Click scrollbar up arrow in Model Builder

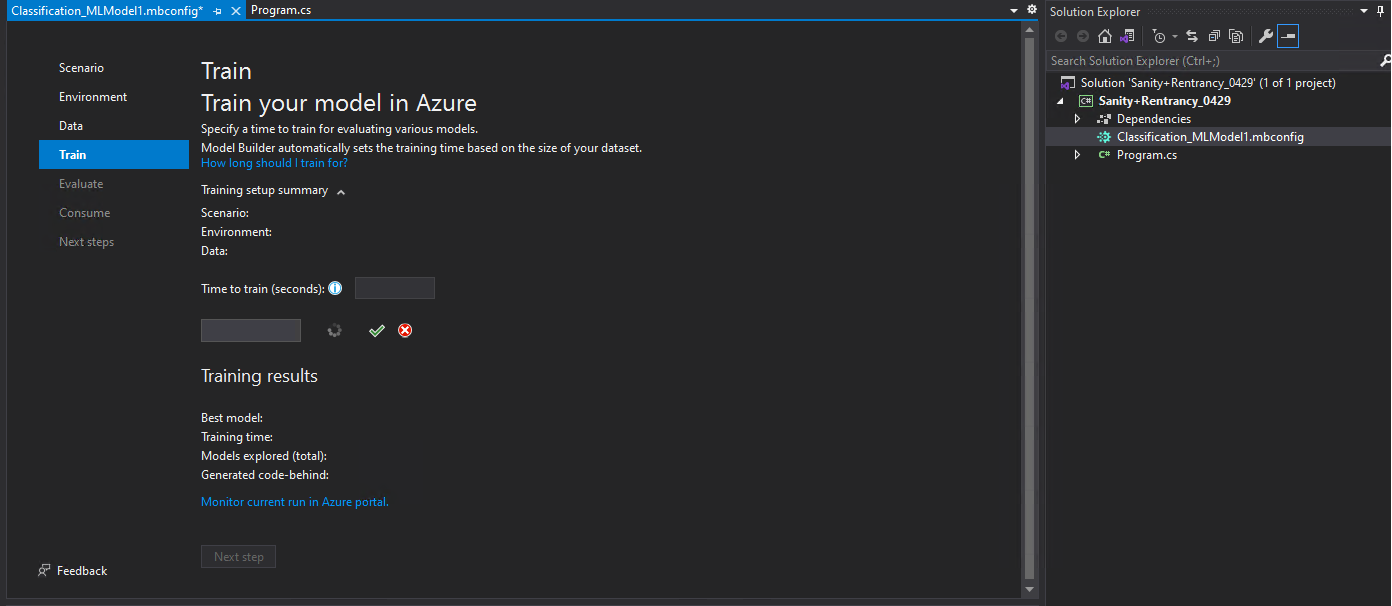(1030, 29)
